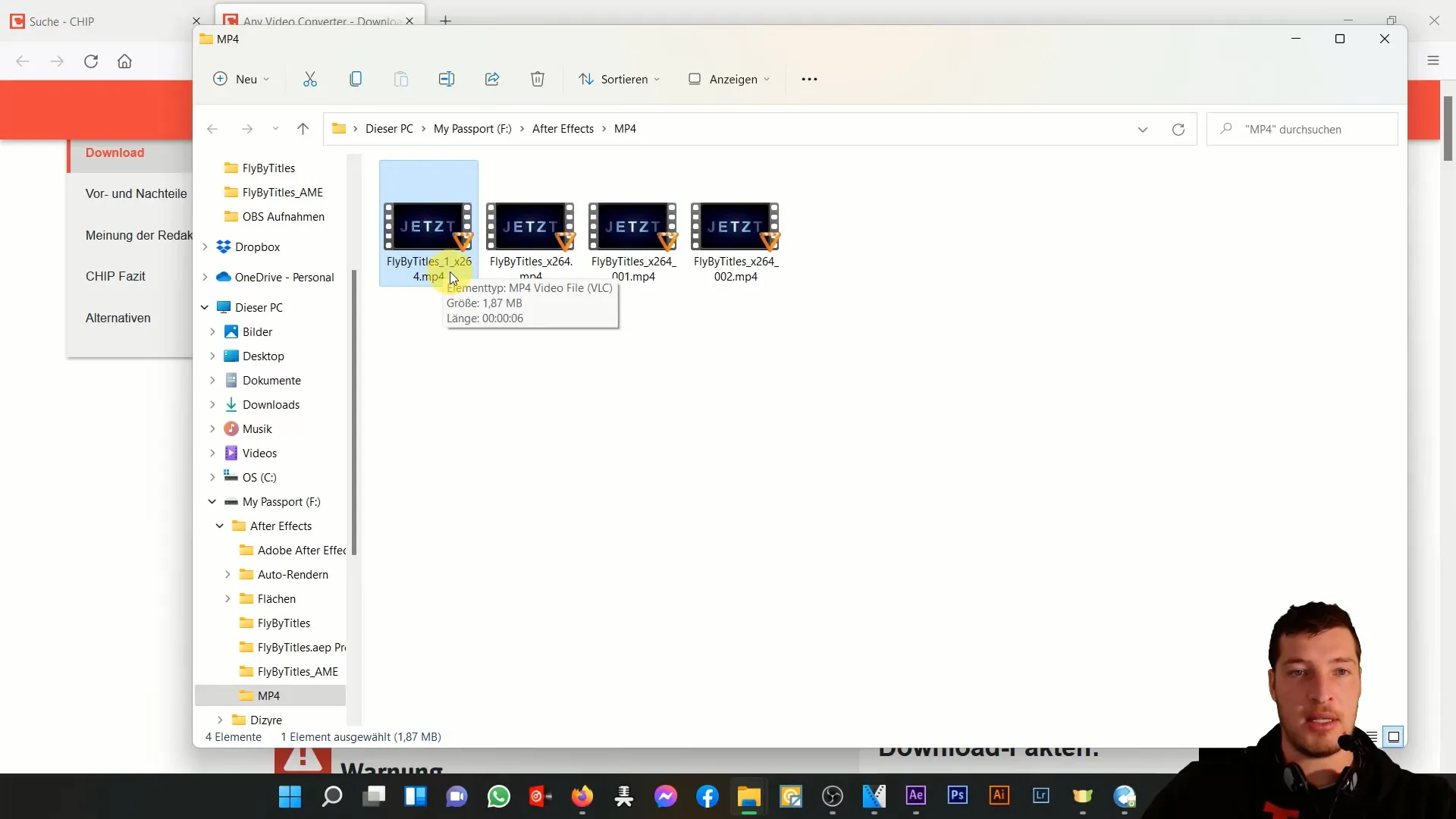Click the Firefox icon in taskbar
The width and height of the screenshot is (1456, 819).
tap(582, 796)
